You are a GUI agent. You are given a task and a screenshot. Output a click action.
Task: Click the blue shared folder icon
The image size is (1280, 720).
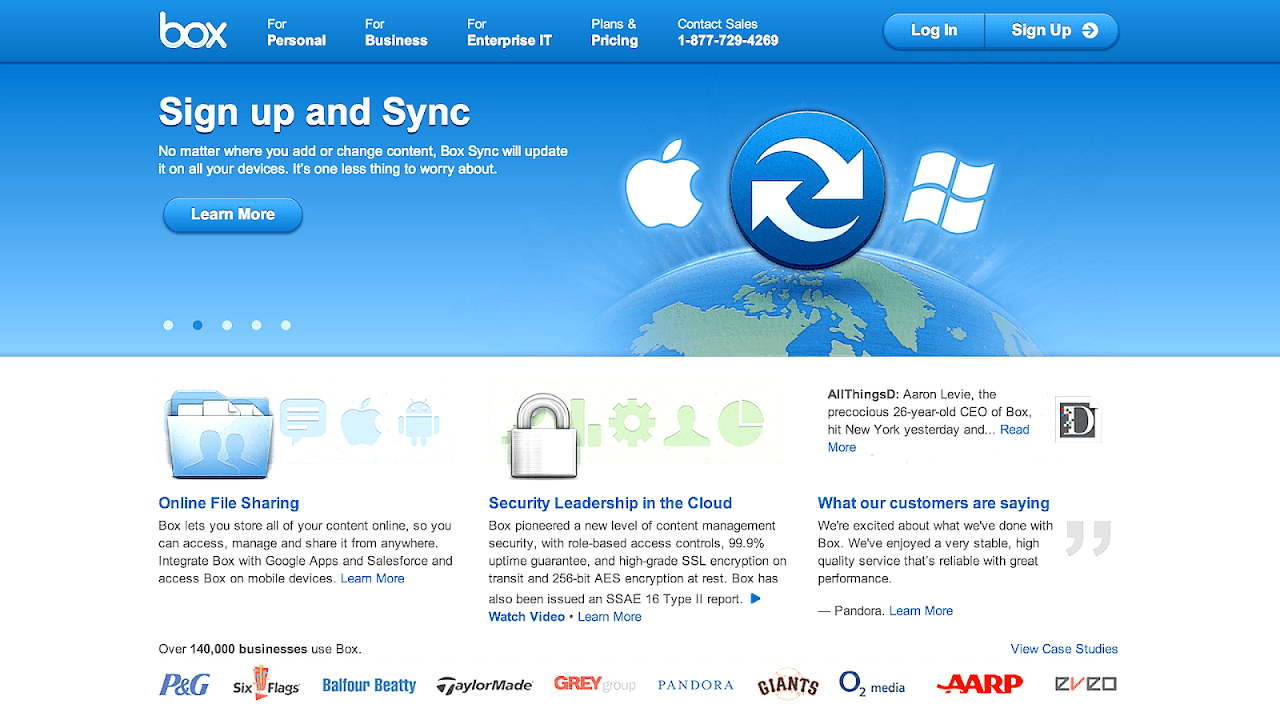219,434
